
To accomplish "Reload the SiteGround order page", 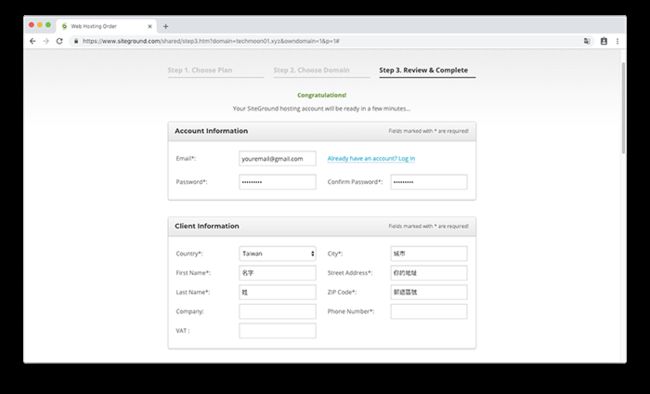I will pos(60,41).
